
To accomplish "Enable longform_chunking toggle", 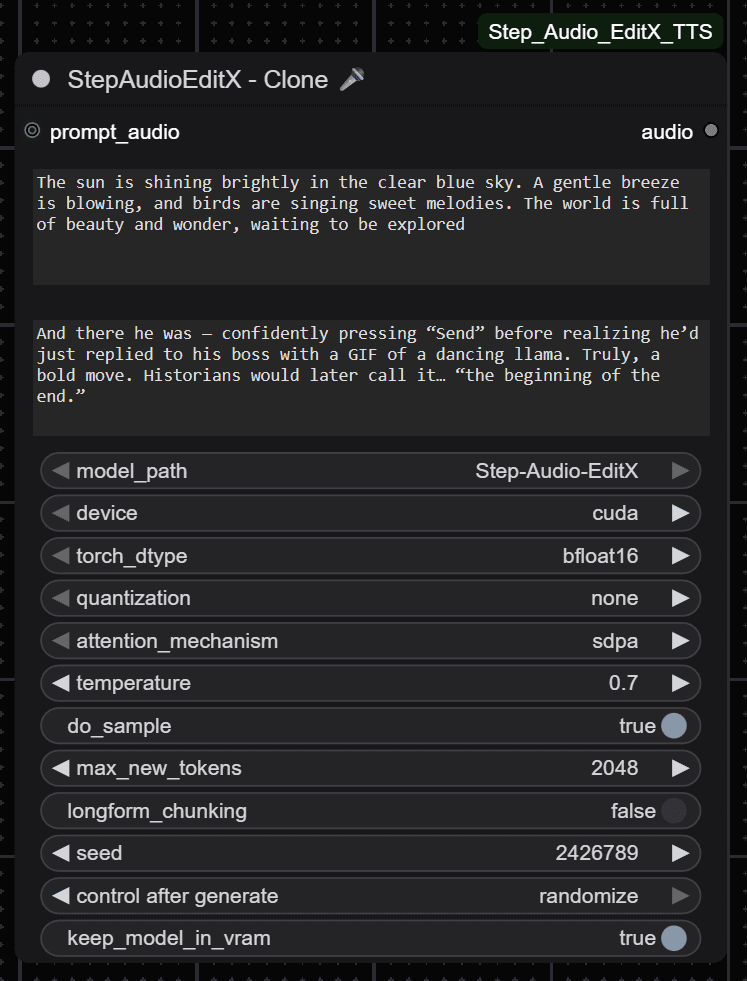I will (x=674, y=811).
